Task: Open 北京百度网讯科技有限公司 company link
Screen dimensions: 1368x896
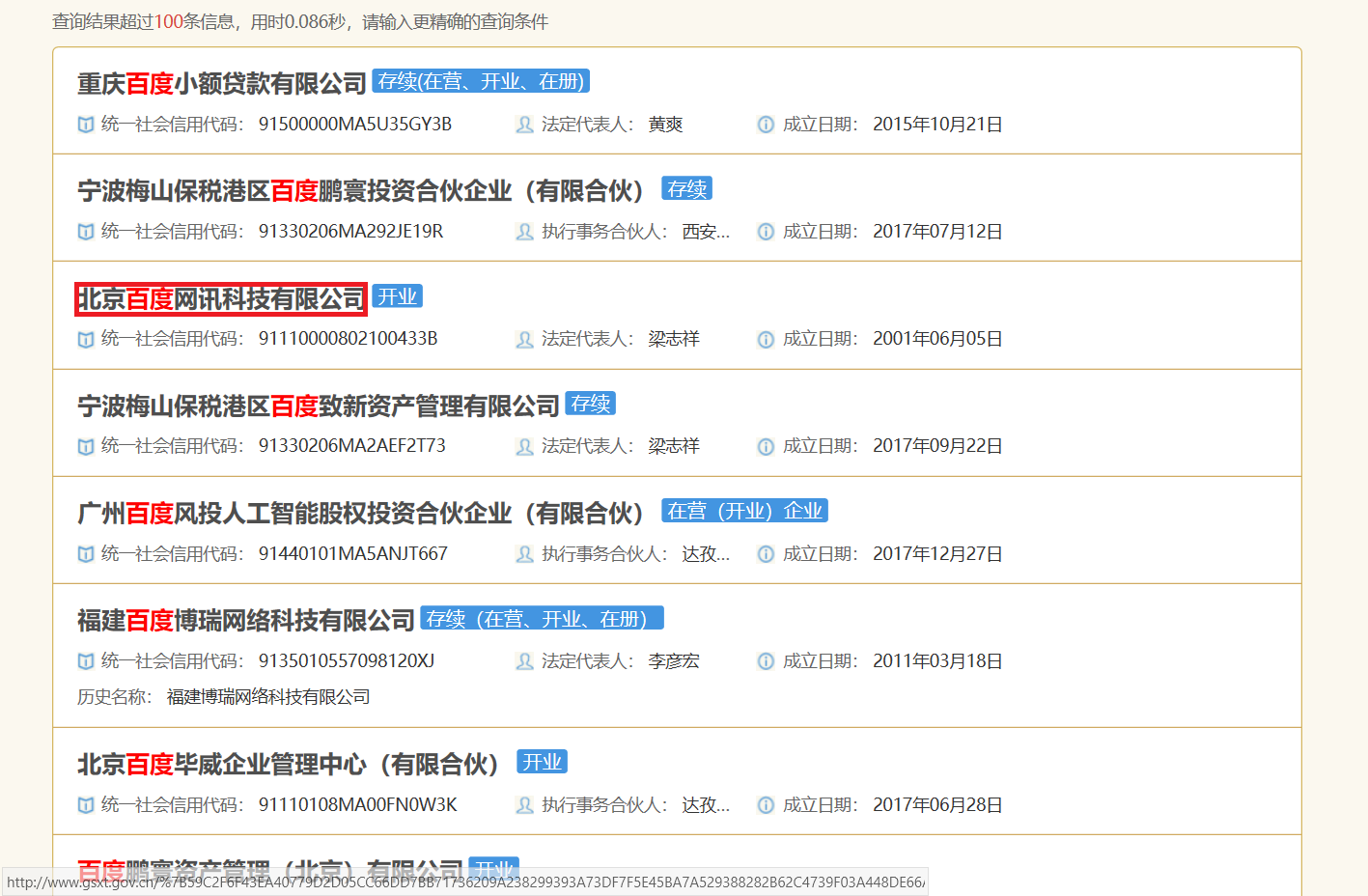Action: click(x=222, y=299)
